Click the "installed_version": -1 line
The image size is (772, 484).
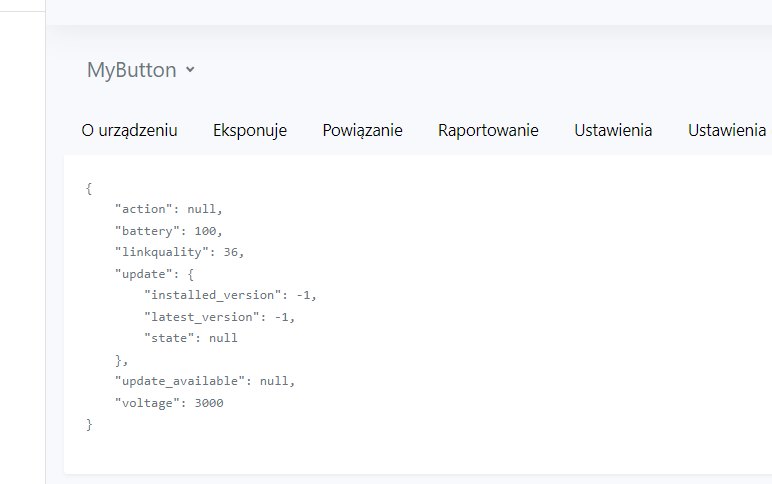pos(230,295)
